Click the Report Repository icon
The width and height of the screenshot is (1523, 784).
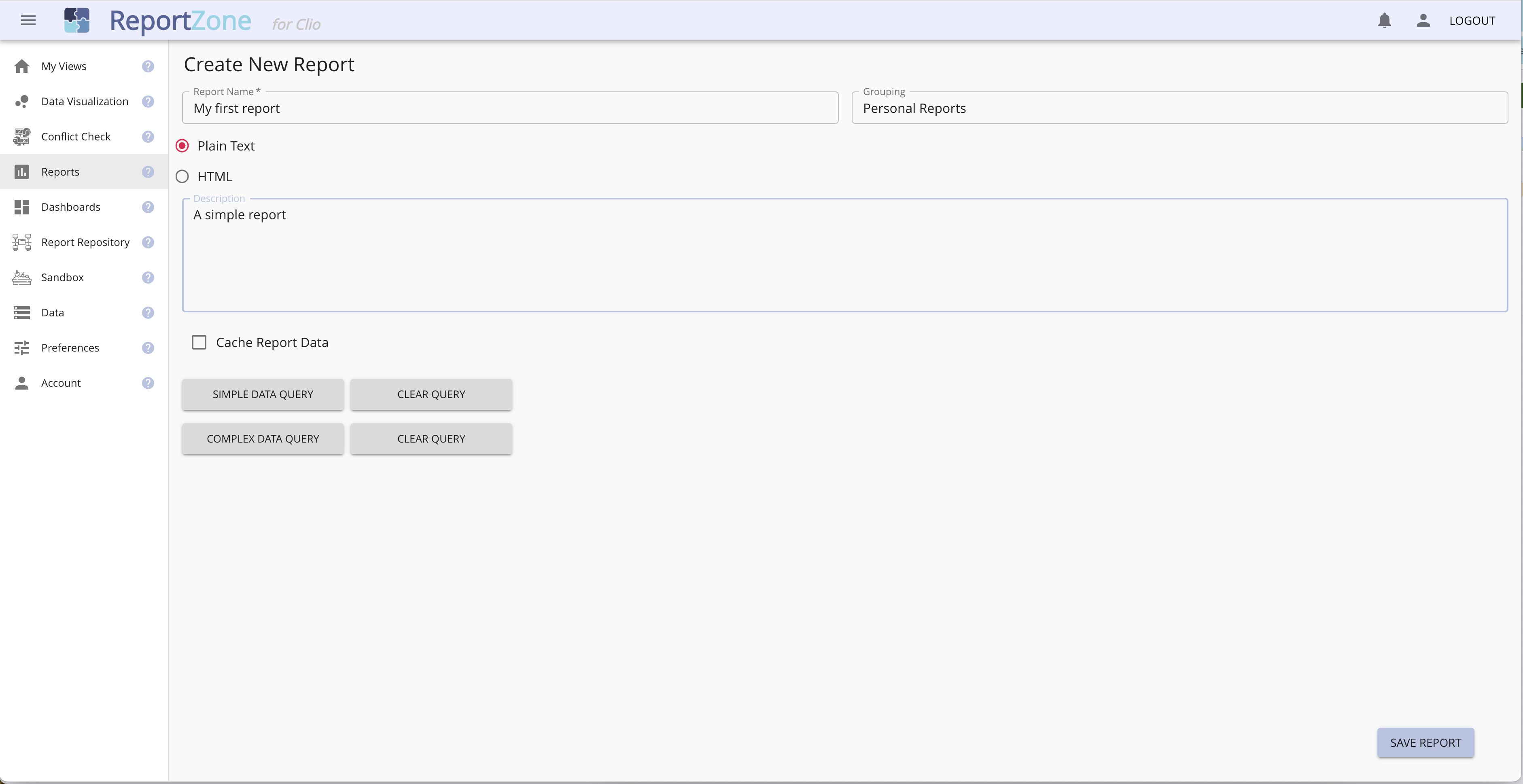(x=22, y=242)
